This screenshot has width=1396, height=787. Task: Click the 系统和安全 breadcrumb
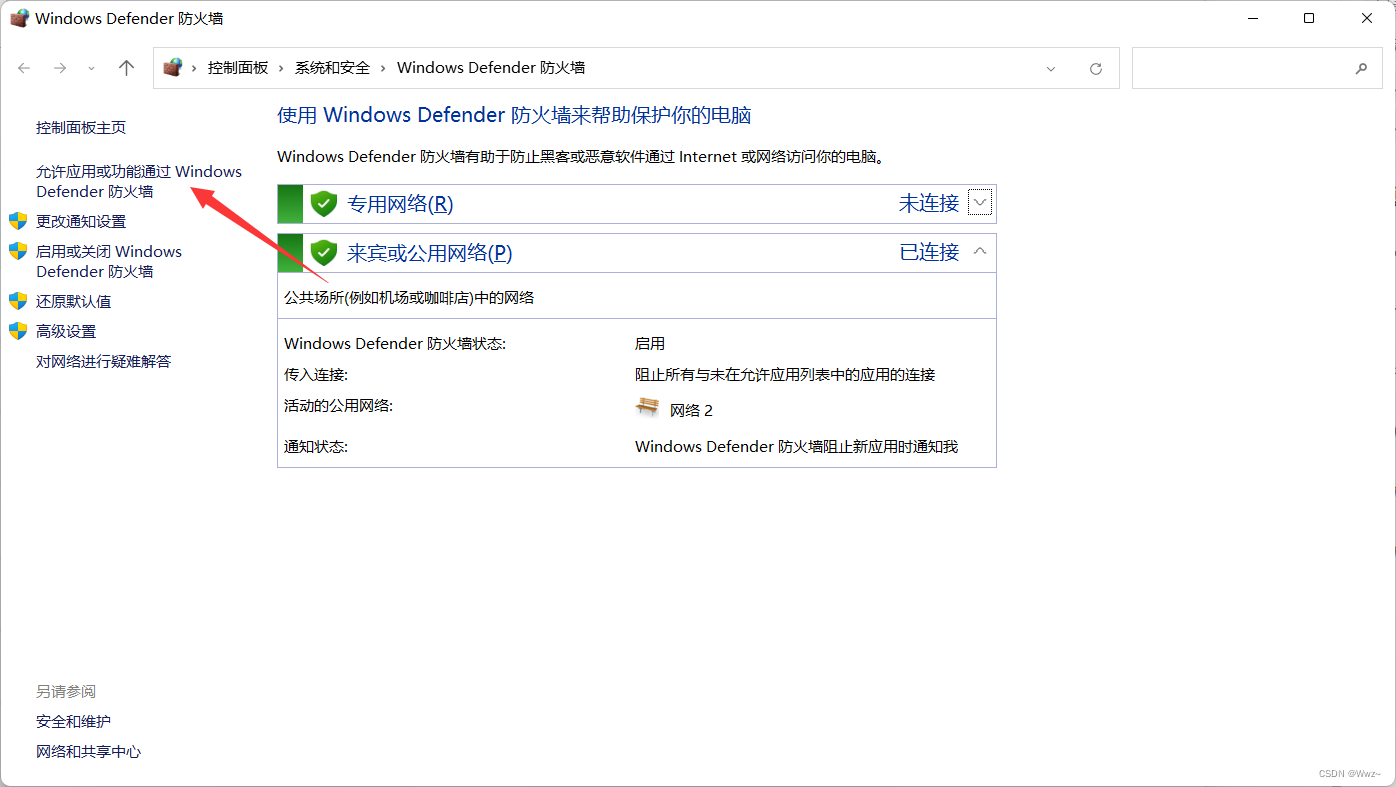coord(332,68)
